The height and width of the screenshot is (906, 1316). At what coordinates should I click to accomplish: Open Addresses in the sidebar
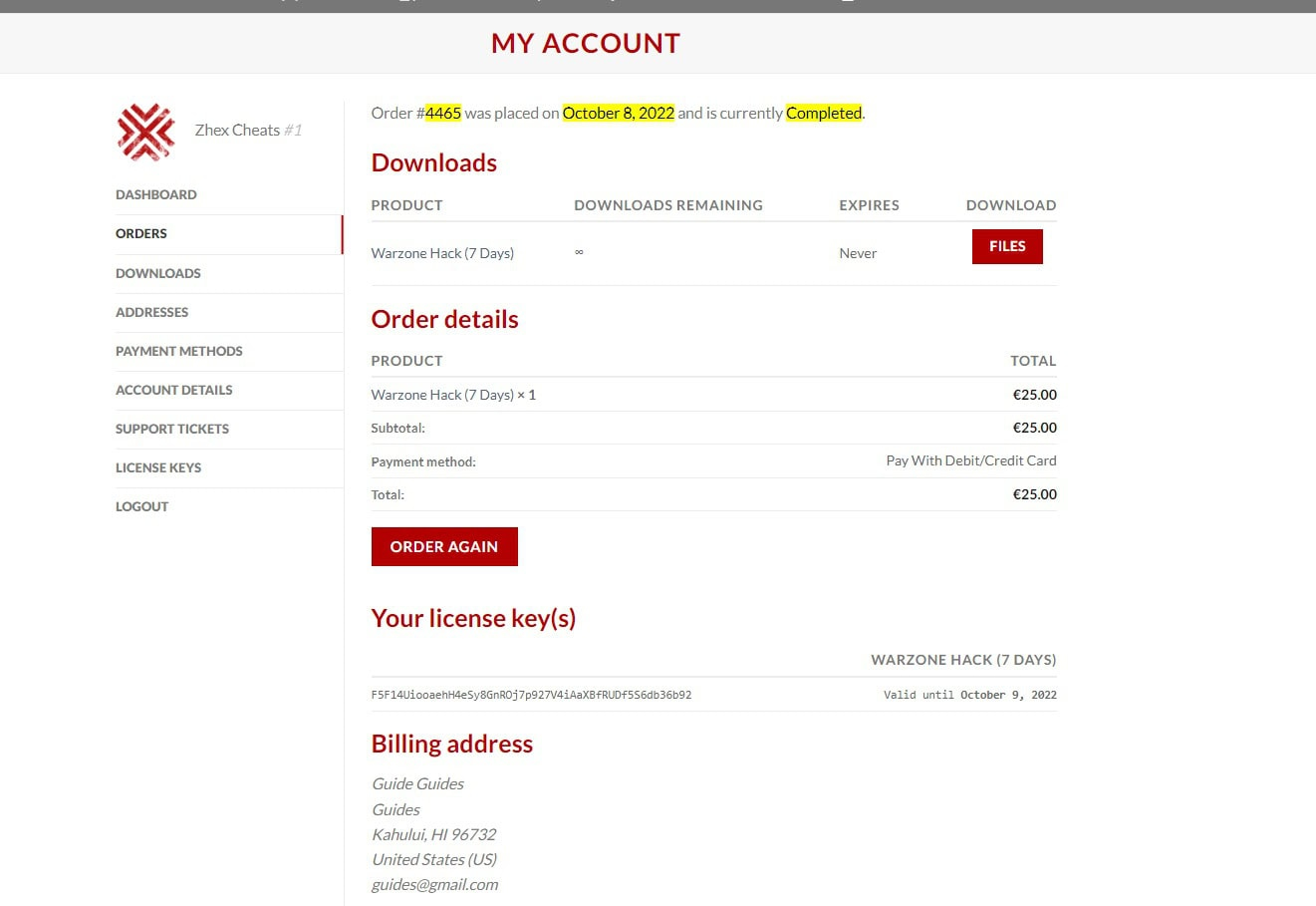[151, 312]
